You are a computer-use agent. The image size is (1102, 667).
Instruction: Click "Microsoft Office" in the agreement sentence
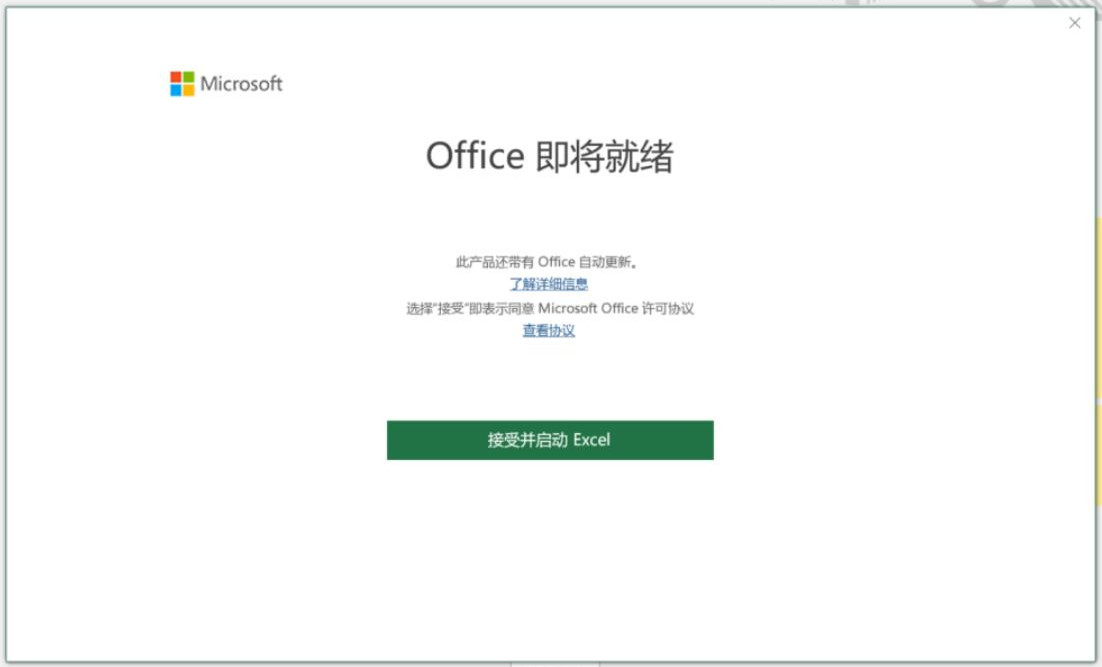pyautogui.click(x=588, y=308)
